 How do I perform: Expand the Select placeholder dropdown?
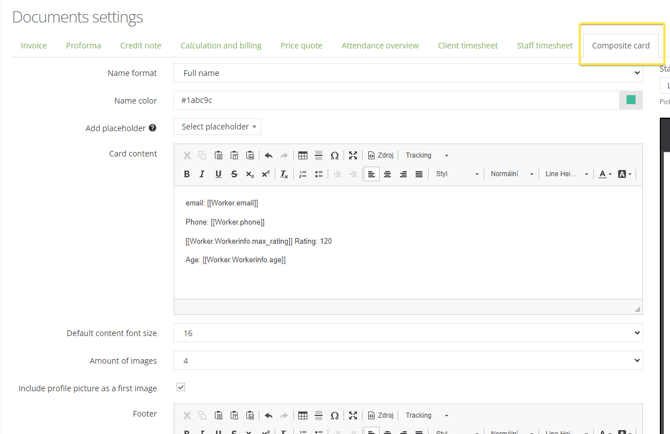tap(217, 127)
